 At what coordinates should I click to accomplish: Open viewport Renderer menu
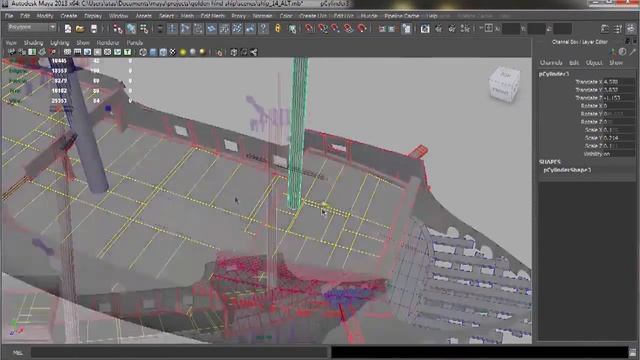click(108, 43)
